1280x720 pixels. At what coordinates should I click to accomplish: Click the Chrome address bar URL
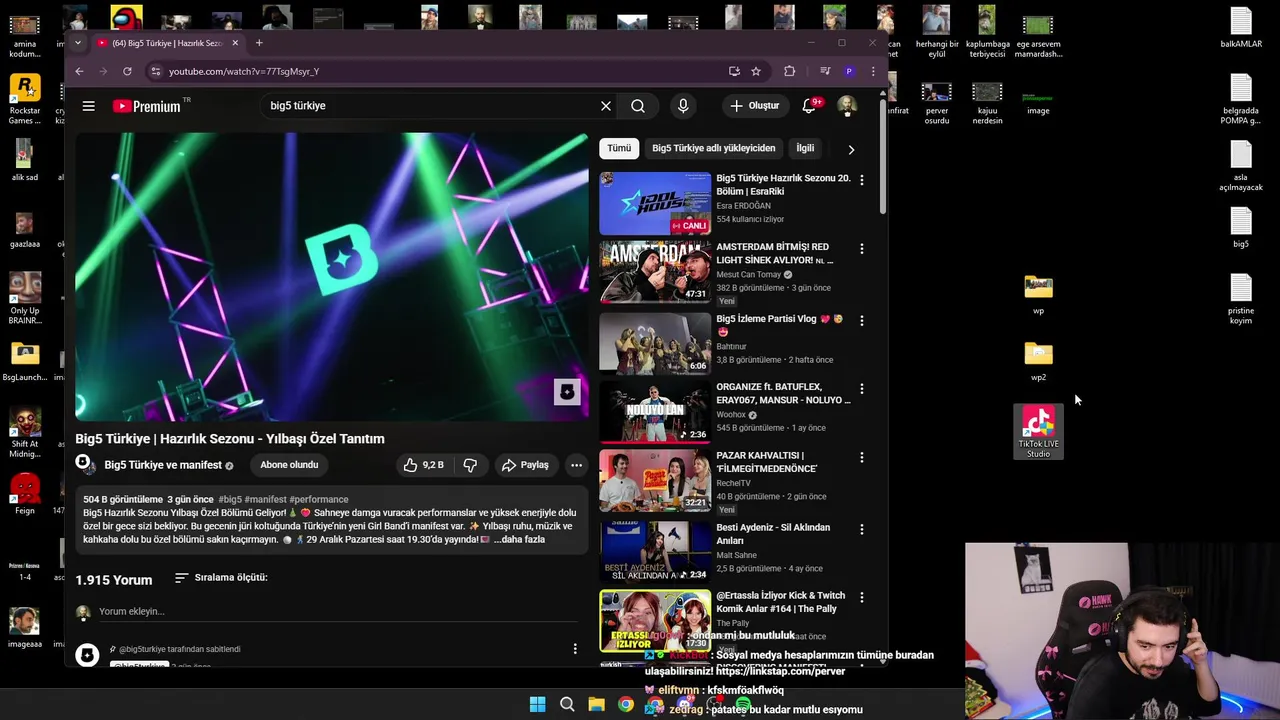click(244, 71)
